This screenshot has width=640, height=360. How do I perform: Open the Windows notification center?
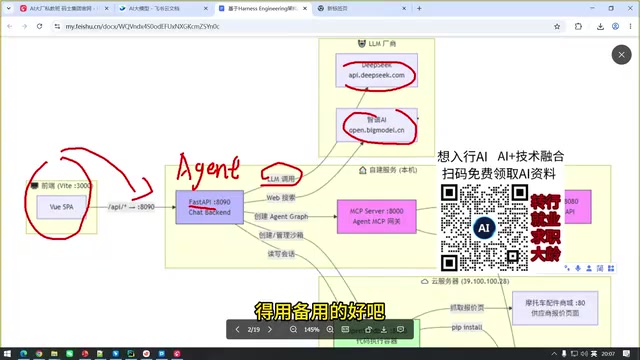(627, 353)
